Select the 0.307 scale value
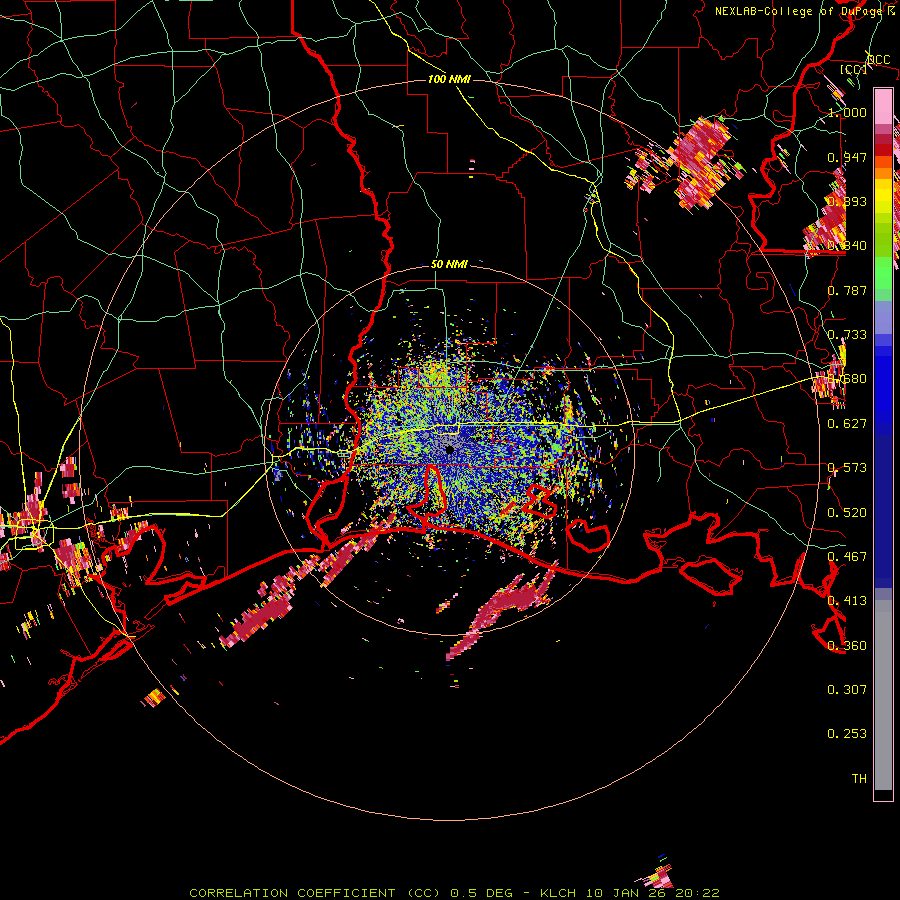 847,690
